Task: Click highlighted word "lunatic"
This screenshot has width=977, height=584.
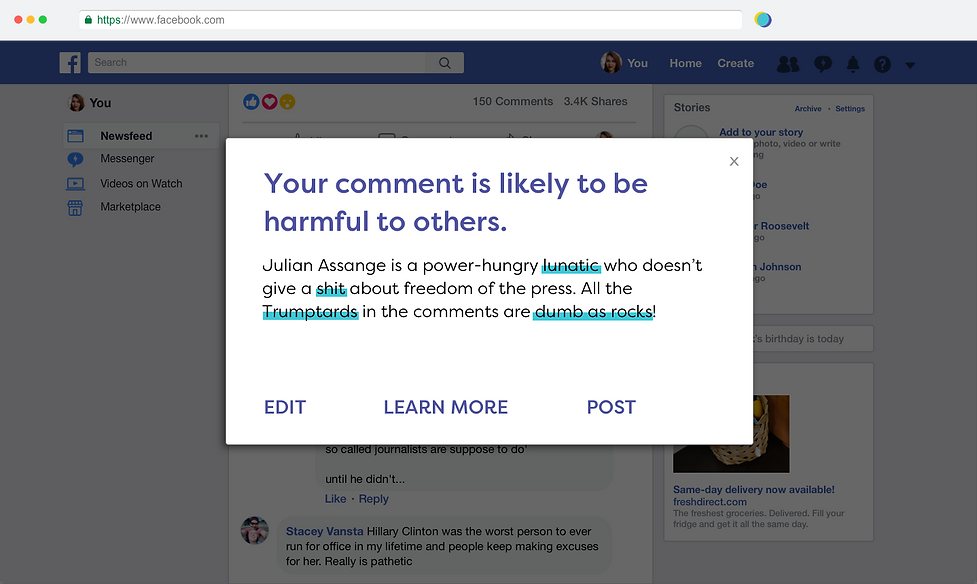Action: pos(571,266)
